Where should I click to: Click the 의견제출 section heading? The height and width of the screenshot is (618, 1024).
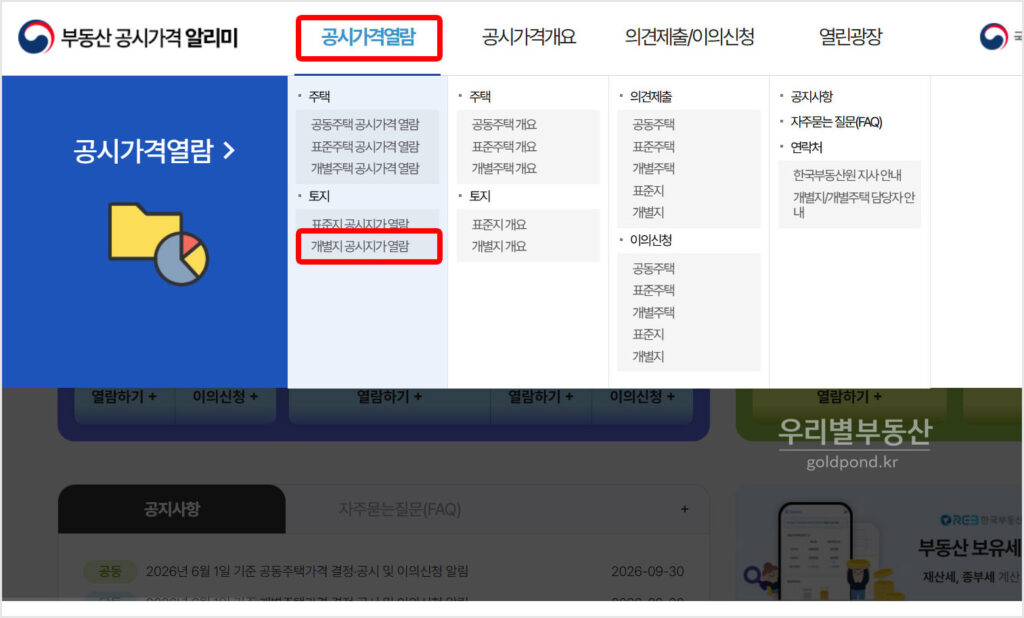[650, 97]
